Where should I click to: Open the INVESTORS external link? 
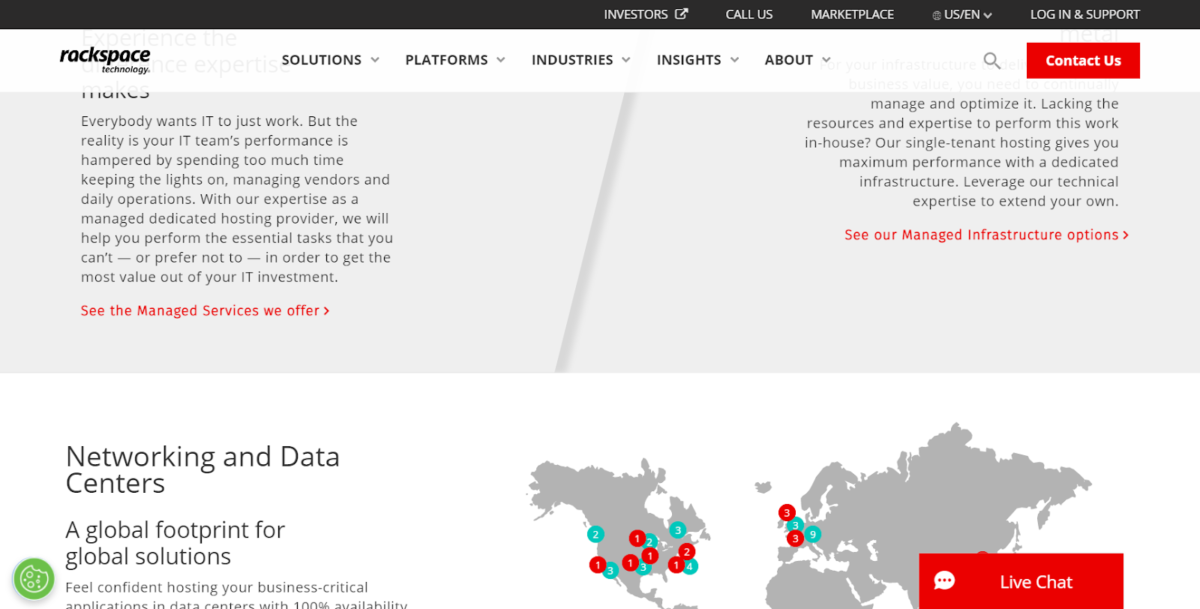click(645, 14)
